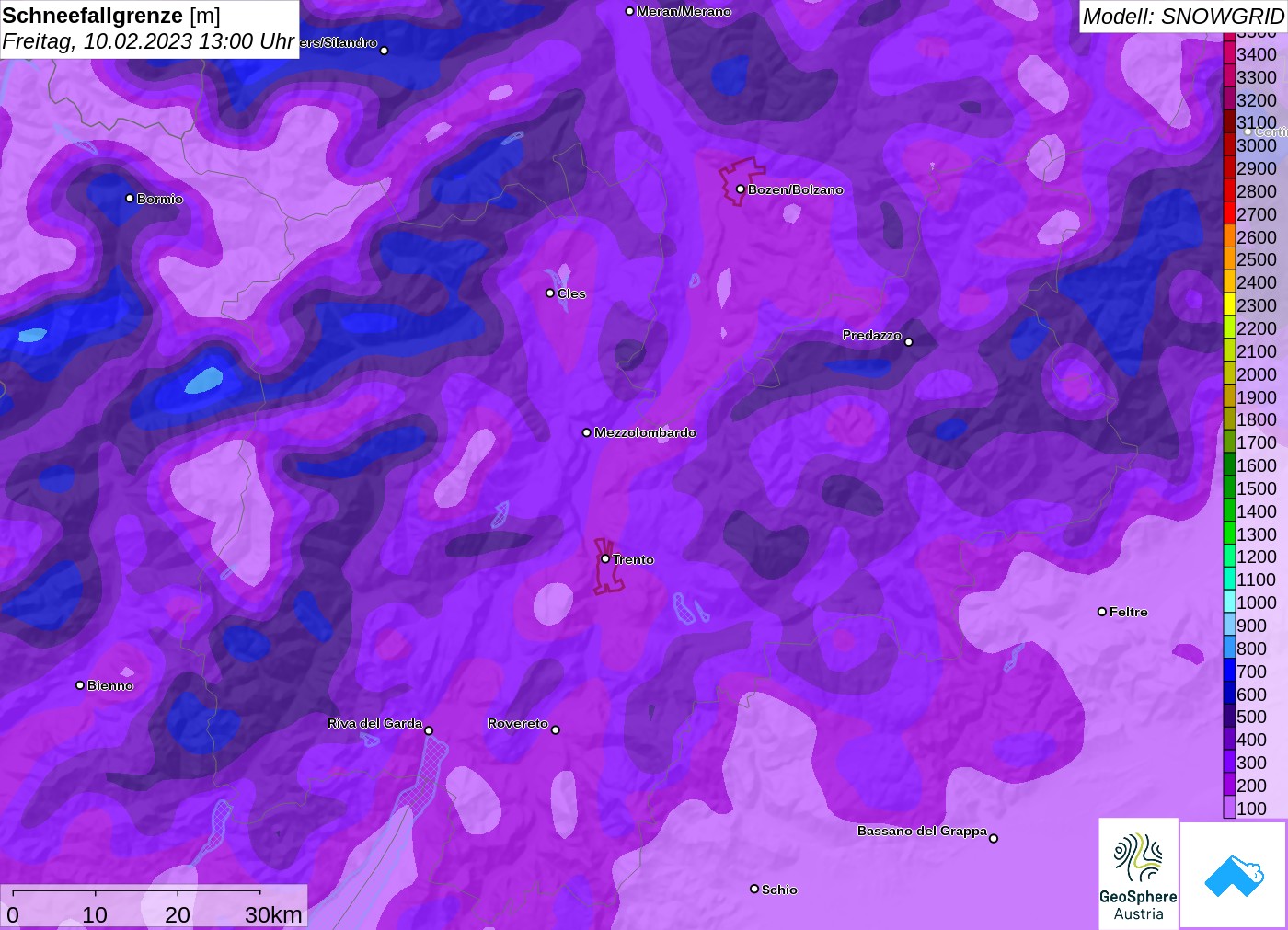Click the blue house and cloud logo
This screenshot has height=930, width=1288.
(1234, 875)
